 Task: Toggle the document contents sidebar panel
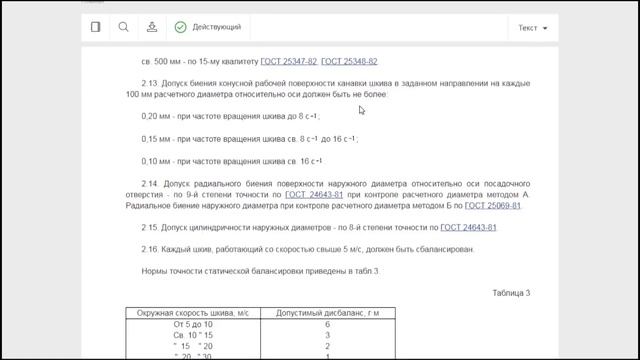coord(96,27)
